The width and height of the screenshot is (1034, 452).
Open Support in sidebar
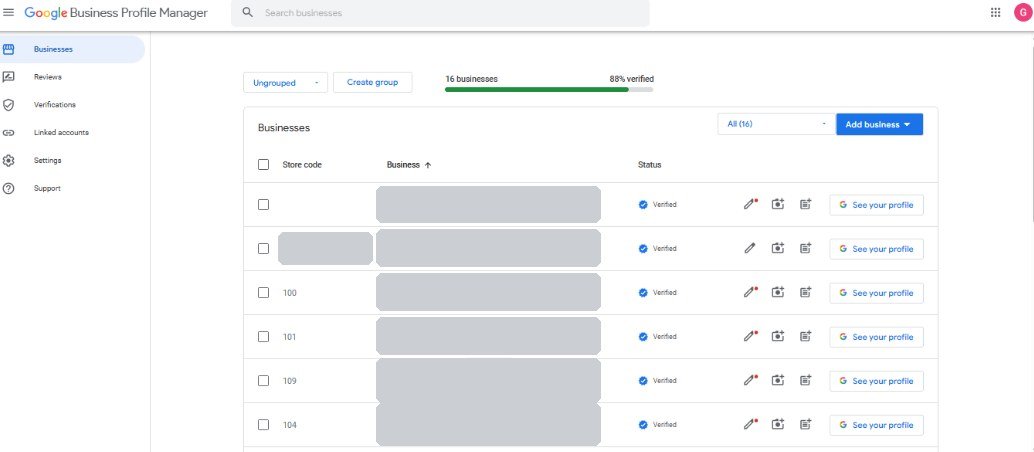coord(47,188)
